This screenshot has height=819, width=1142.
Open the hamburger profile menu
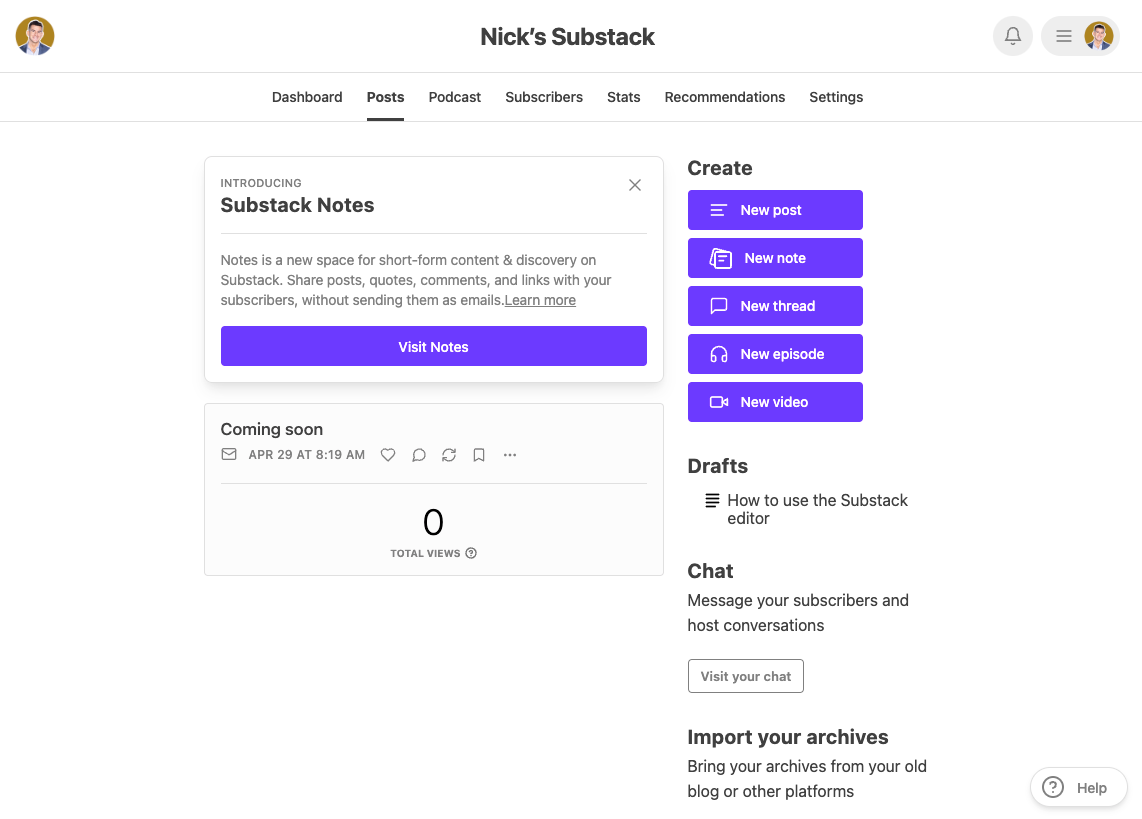tap(1080, 37)
